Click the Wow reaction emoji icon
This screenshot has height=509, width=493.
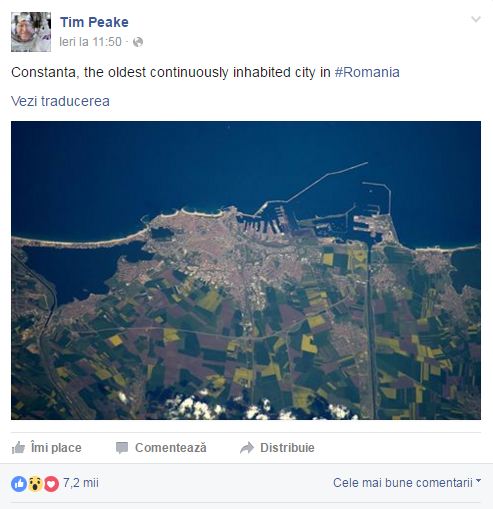click(x=35, y=484)
